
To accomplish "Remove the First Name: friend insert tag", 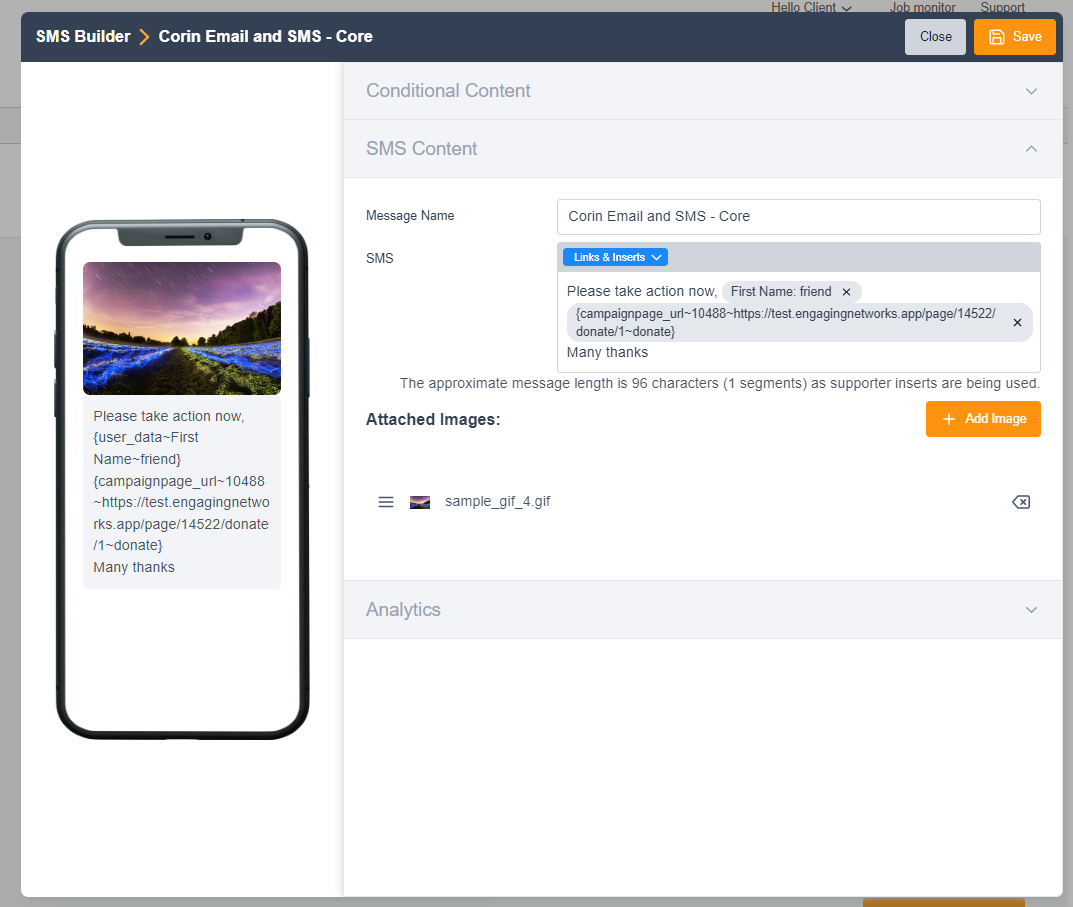I will click(846, 292).
